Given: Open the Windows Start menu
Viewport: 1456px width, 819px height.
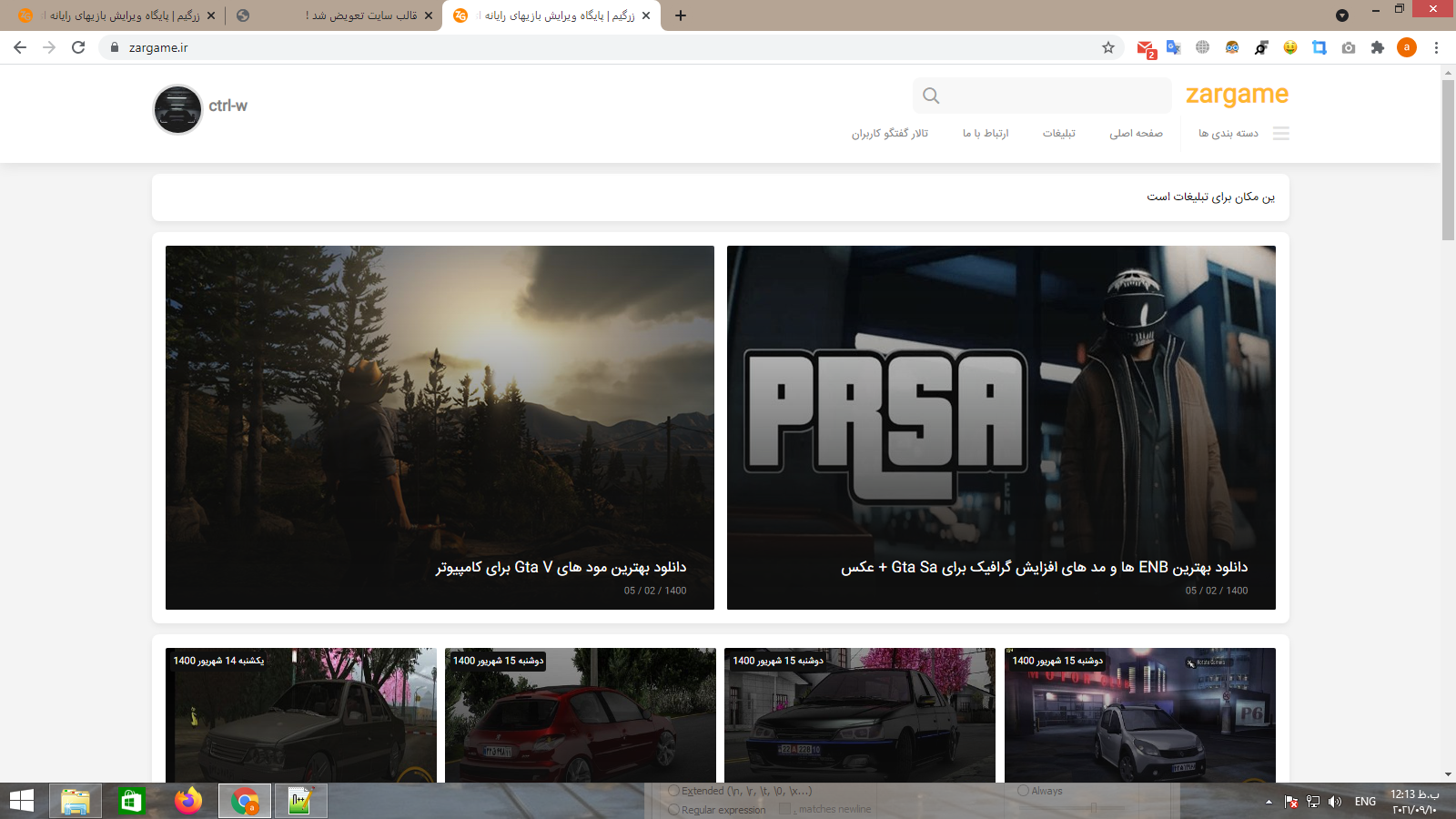Looking at the screenshot, I should coord(22,801).
